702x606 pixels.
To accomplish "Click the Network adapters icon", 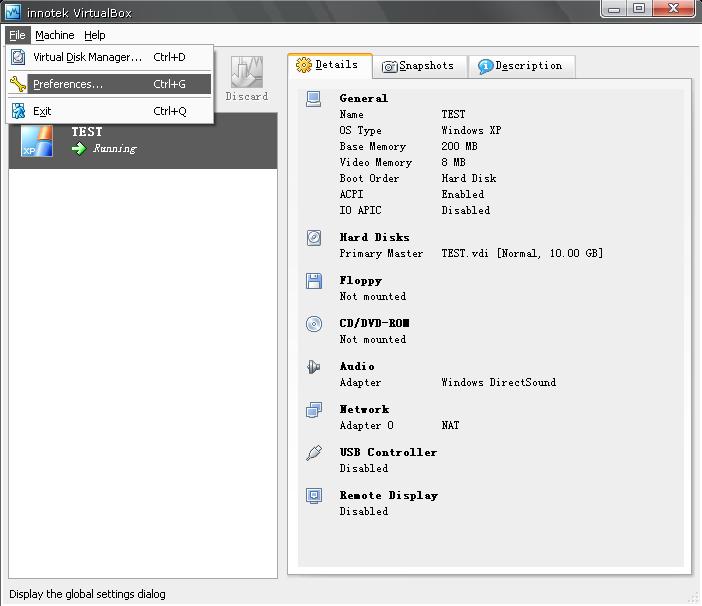I will tap(314, 410).
